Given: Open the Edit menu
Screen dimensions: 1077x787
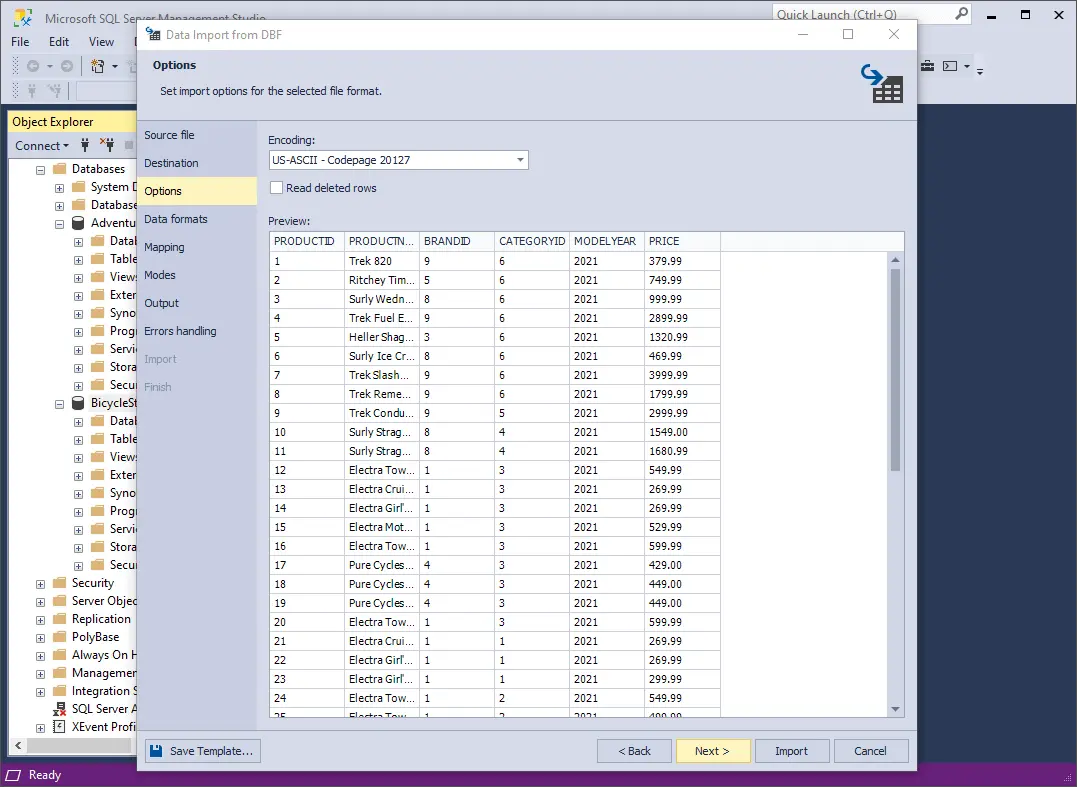Looking at the screenshot, I should pyautogui.click(x=59, y=42).
